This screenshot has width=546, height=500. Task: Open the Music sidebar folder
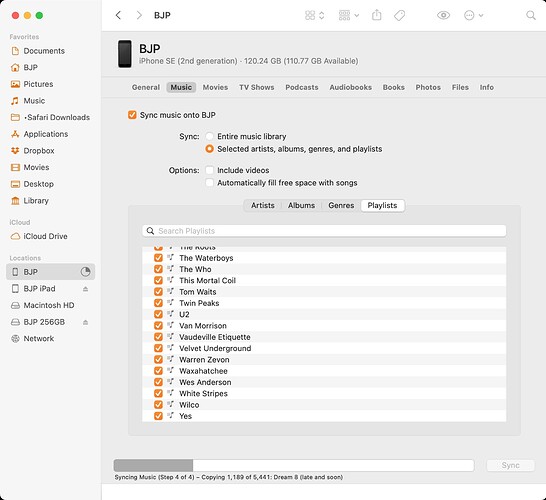(x=34, y=101)
